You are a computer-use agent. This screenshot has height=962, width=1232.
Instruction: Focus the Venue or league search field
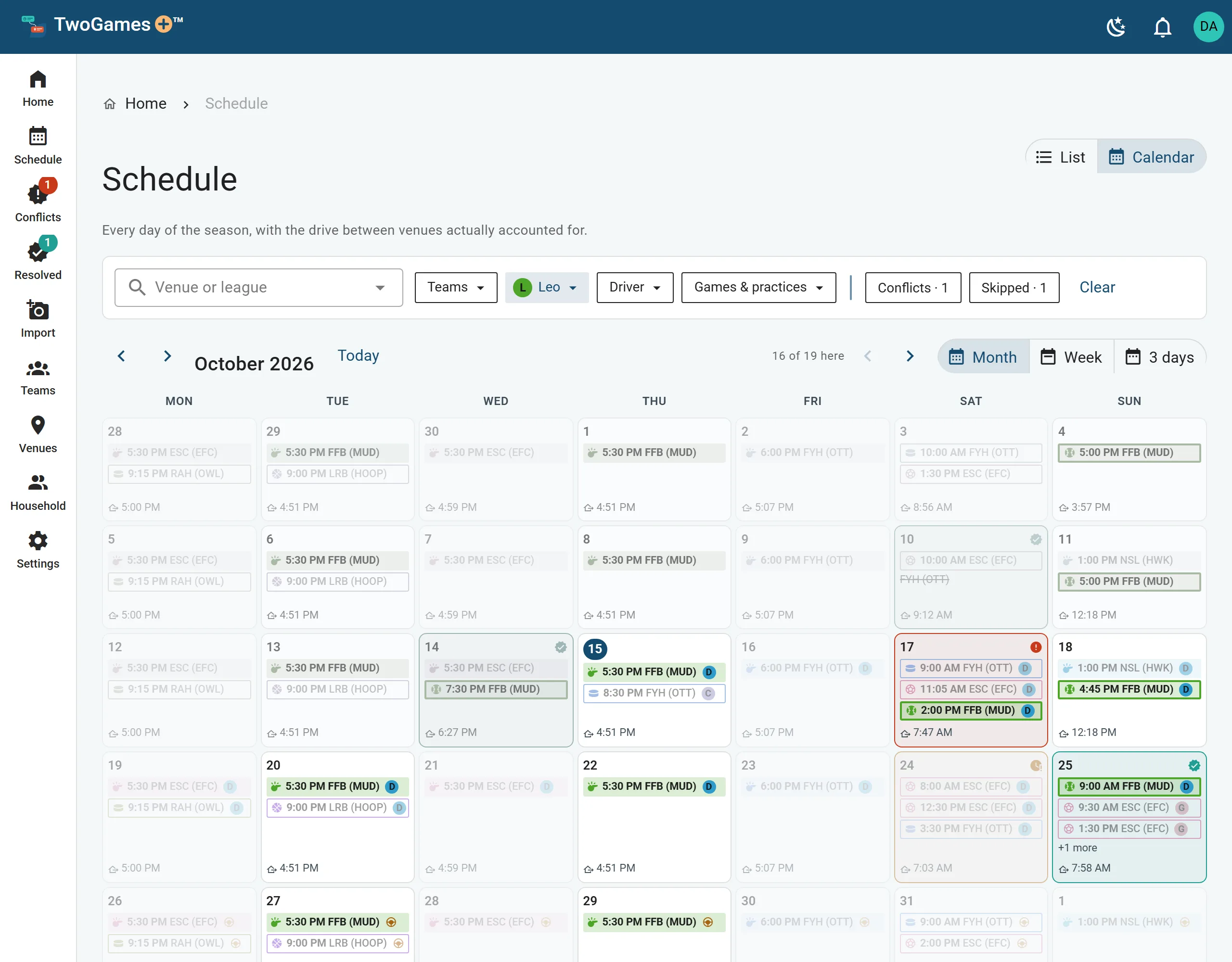point(259,288)
